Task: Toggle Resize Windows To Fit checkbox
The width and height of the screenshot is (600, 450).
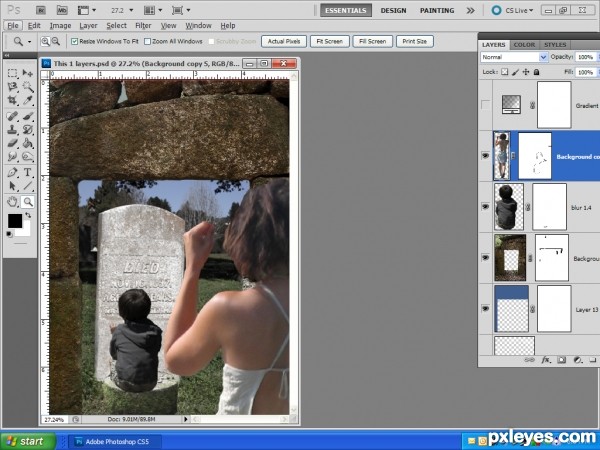Action: [x=75, y=41]
